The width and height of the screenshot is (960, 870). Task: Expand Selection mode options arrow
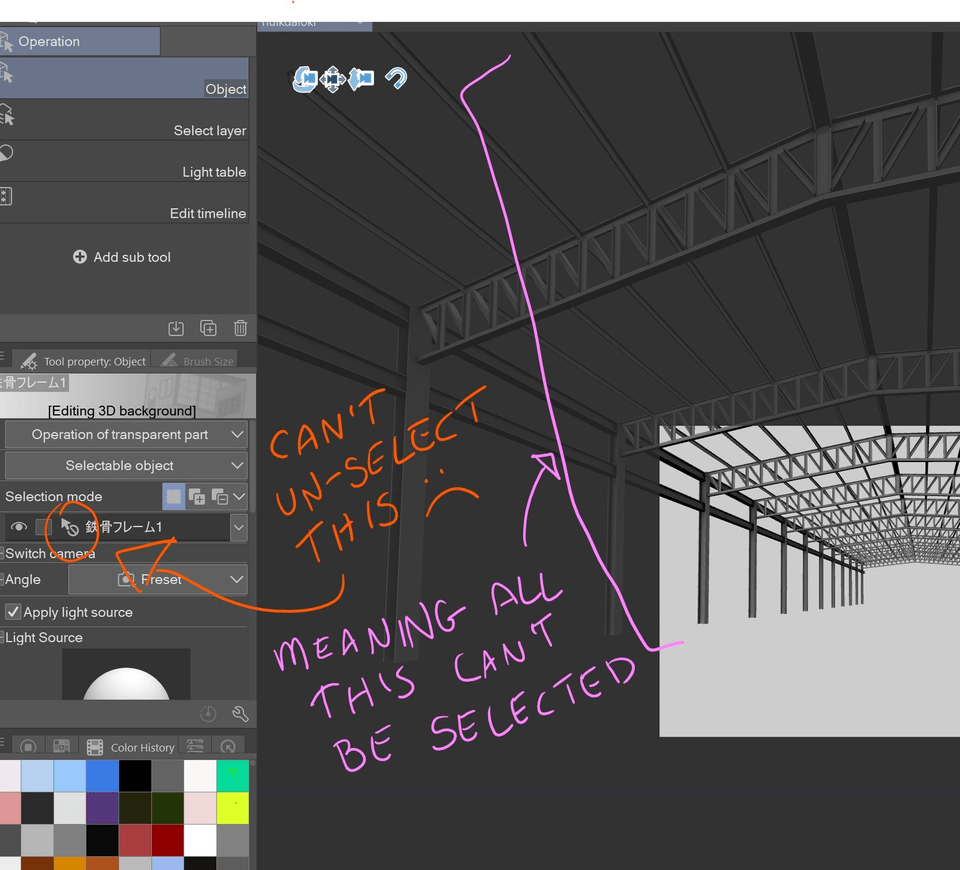239,497
